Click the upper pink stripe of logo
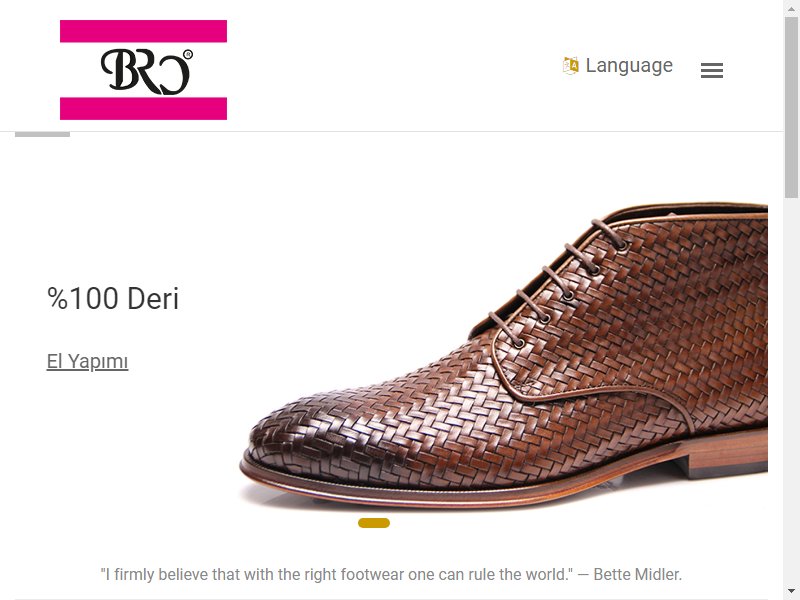The width and height of the screenshot is (800, 600). tap(143, 31)
